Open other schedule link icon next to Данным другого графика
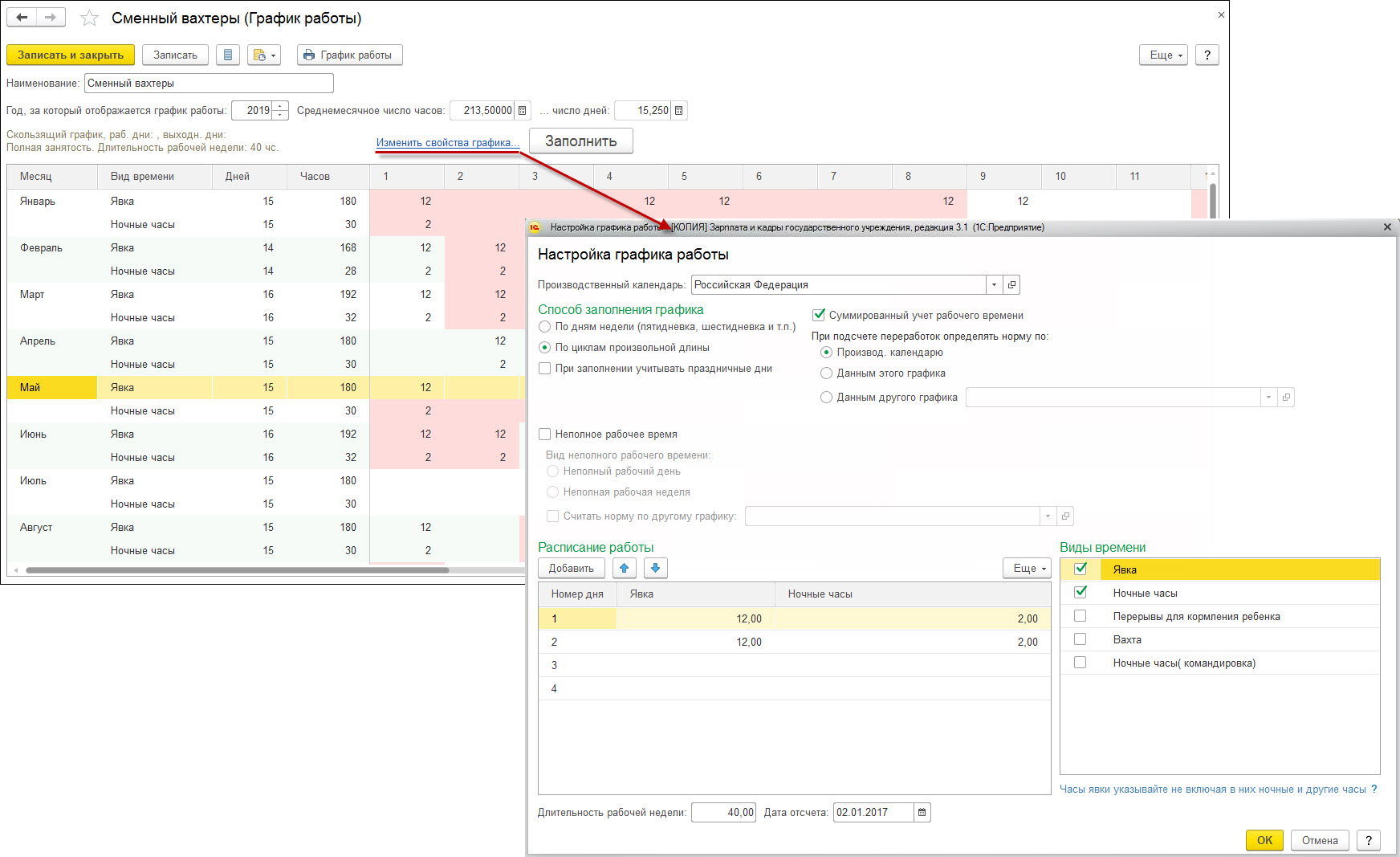The width and height of the screenshot is (1400, 857). point(1286,397)
